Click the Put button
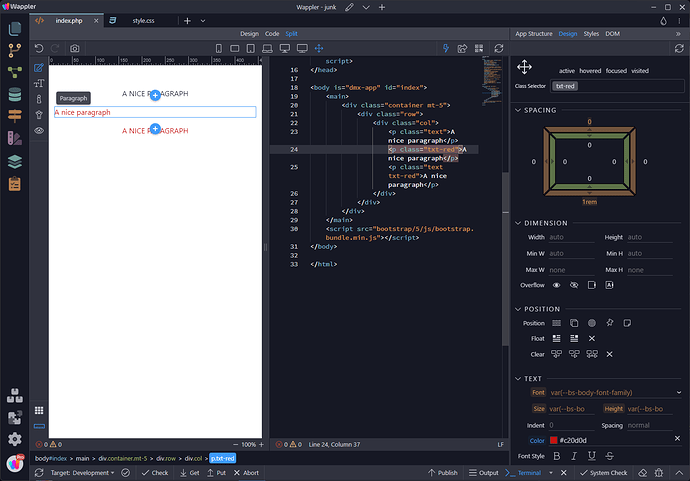The image size is (690, 481). pos(217,473)
